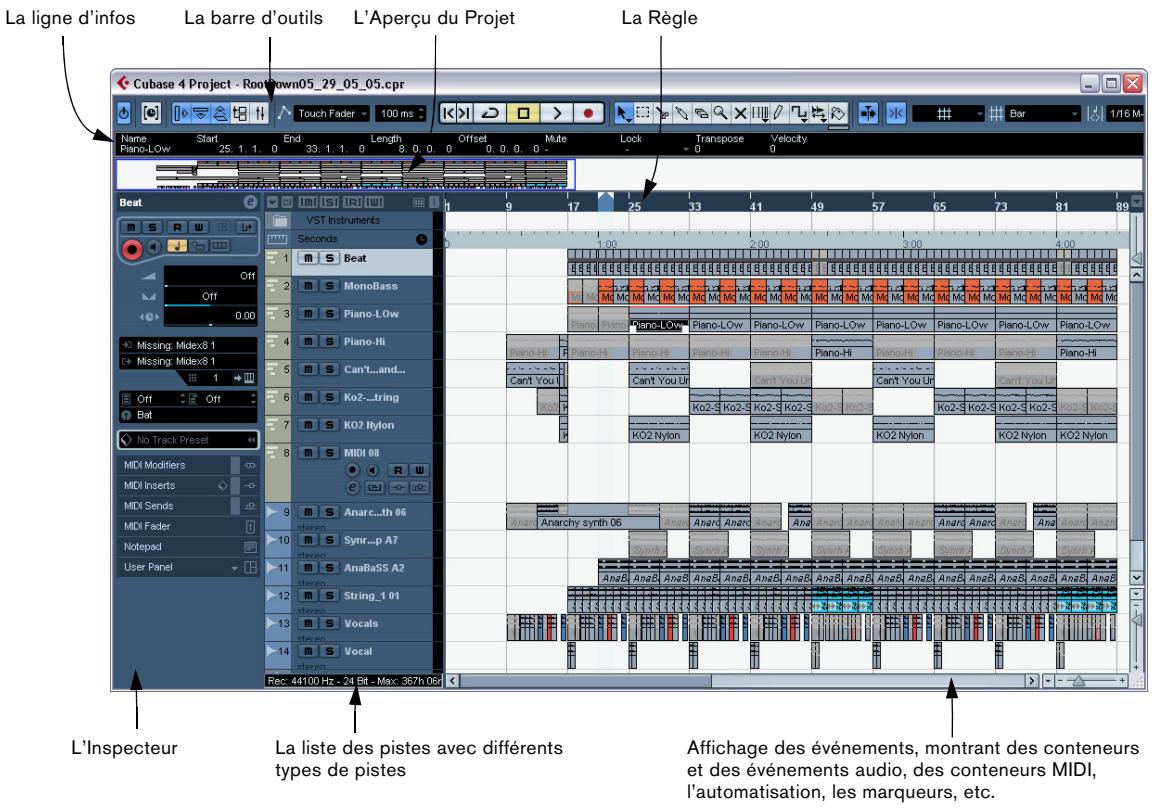The height and width of the screenshot is (809, 1154).
Task: Open MIDI input routing 'Missing: Midex8 1'
Action: click(x=188, y=345)
